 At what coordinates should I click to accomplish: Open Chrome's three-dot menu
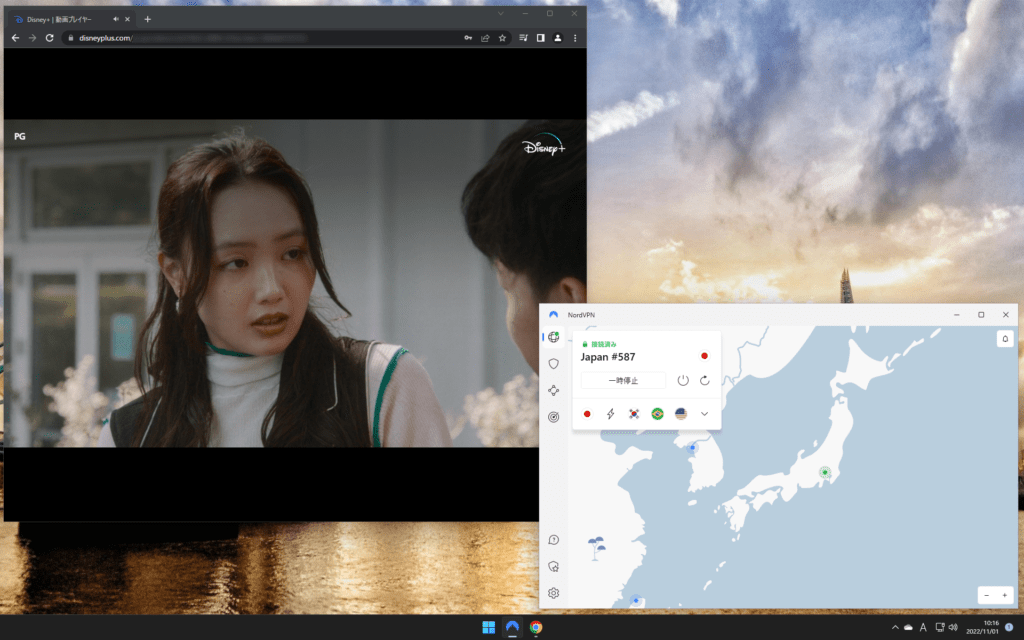pyautogui.click(x=575, y=38)
